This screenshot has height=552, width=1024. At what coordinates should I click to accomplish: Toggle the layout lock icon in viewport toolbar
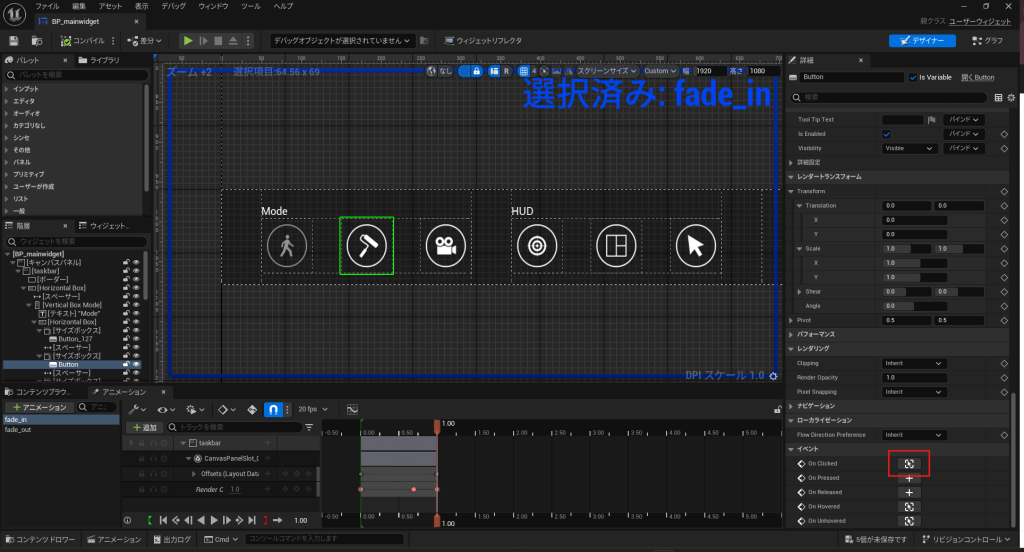click(x=477, y=71)
